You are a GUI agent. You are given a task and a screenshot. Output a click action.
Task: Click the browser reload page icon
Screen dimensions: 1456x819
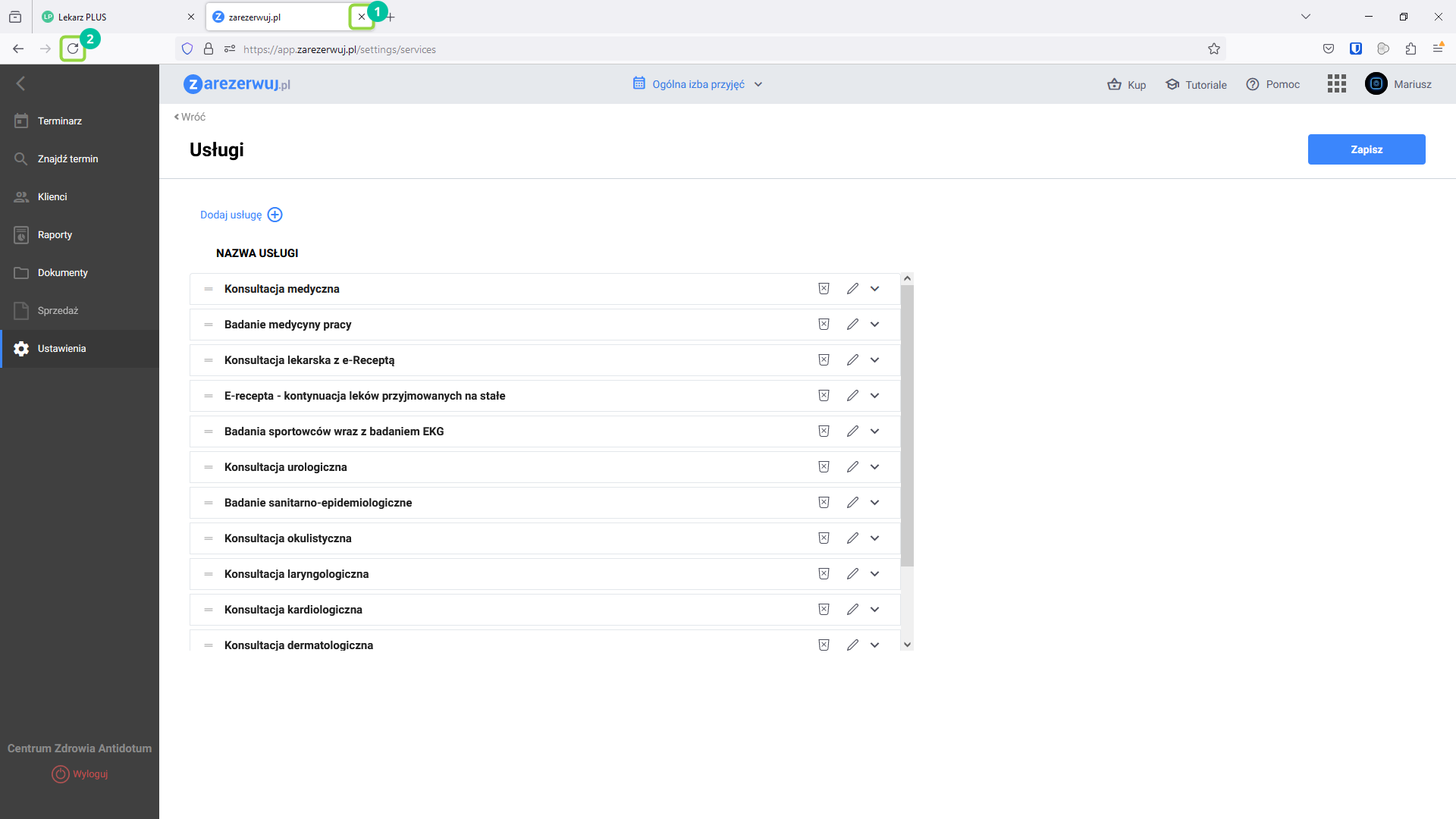(x=73, y=49)
